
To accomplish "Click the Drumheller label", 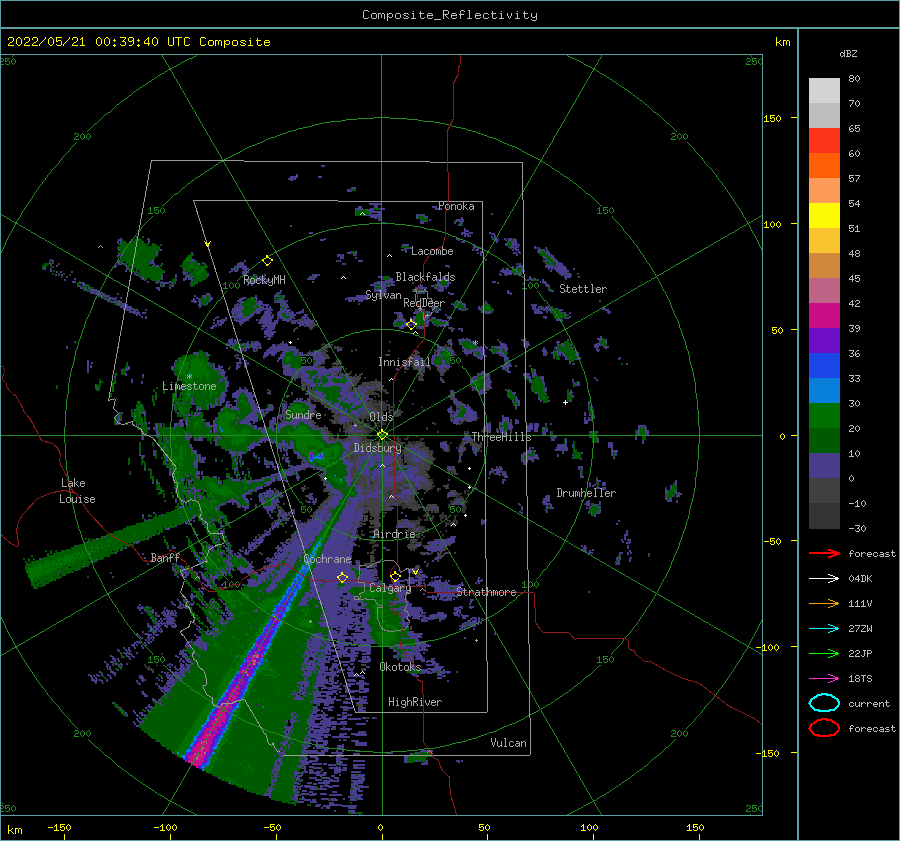I will click(x=586, y=493).
